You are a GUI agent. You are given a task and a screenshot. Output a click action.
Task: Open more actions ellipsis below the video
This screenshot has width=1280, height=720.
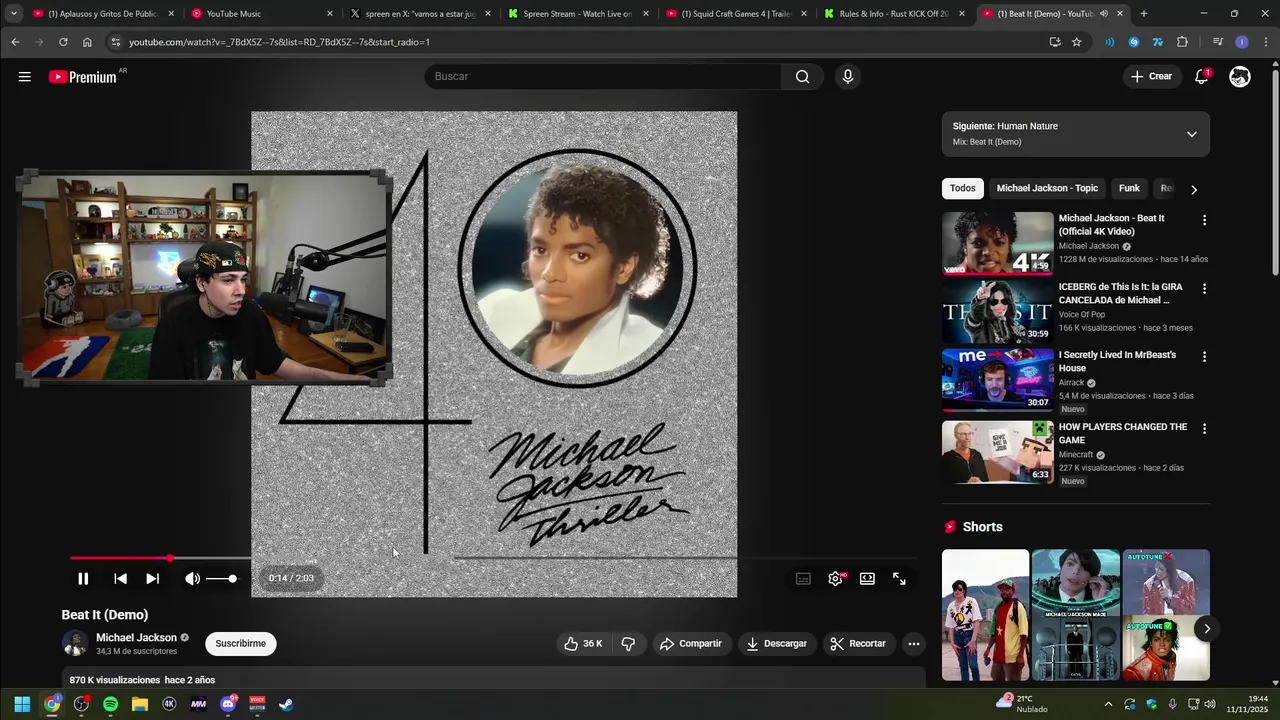tap(913, 644)
